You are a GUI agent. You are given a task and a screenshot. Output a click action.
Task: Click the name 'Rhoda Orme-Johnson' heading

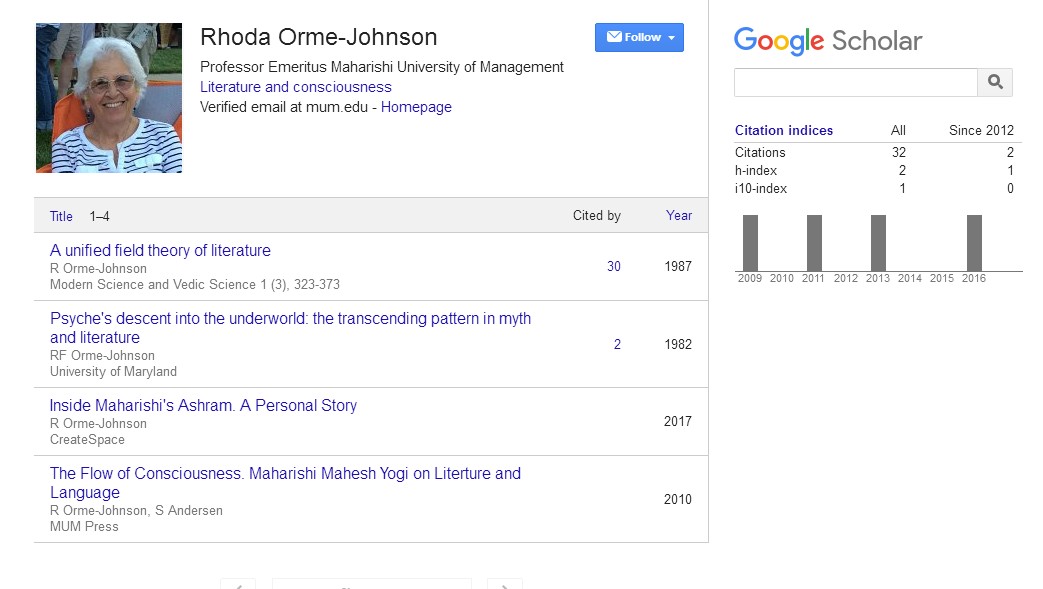pos(319,37)
